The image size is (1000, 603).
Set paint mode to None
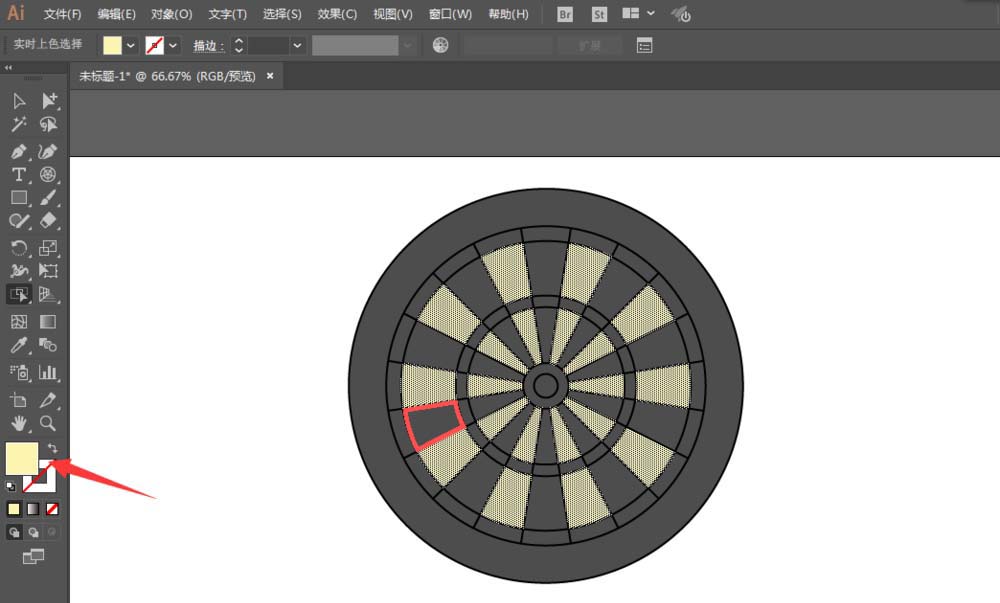tap(52, 509)
